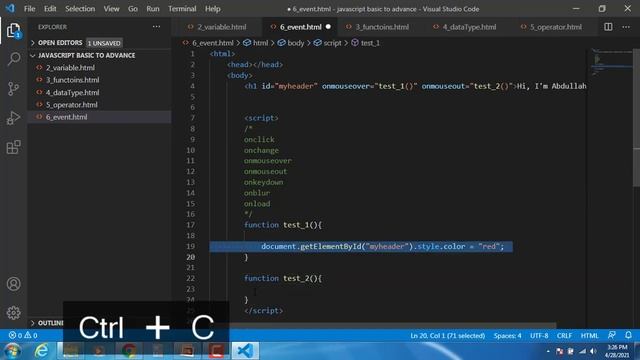Open 4_dataType.html in Explorer tree
Screen dimensions: 640x360
(73, 93)
